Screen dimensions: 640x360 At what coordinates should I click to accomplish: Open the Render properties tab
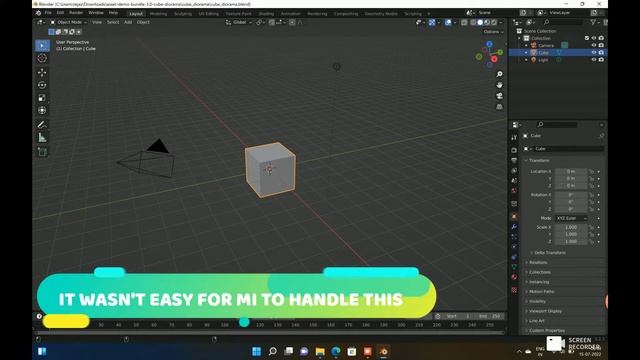pos(514,150)
